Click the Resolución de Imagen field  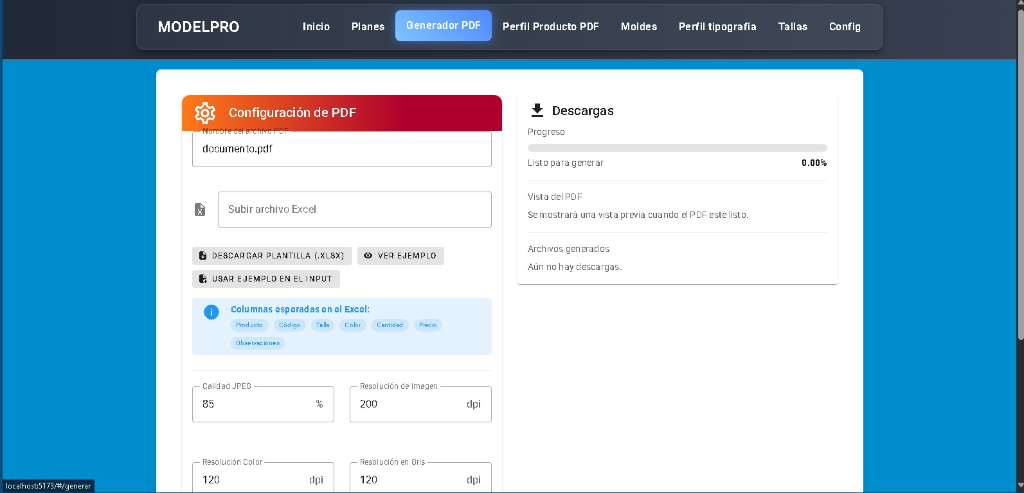click(x=421, y=404)
